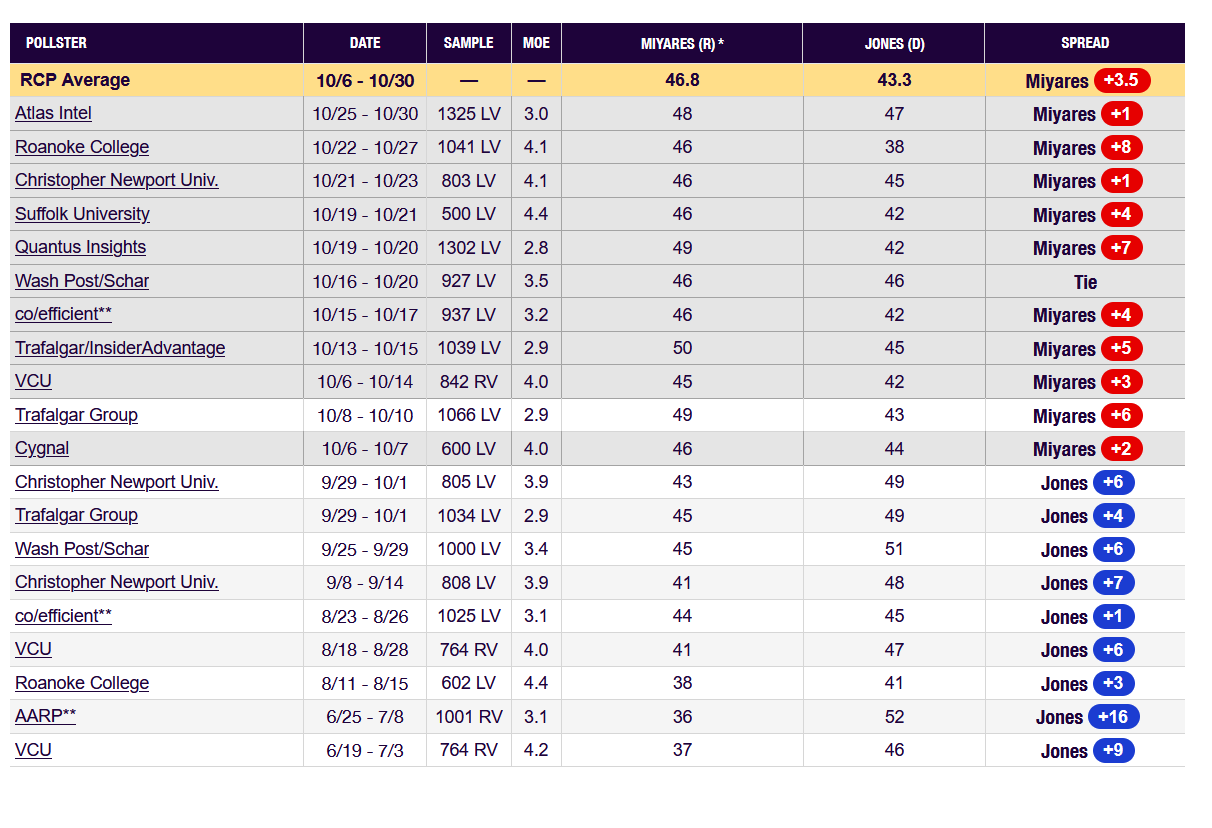Click the Cygnal pollster link

[x=42, y=449]
